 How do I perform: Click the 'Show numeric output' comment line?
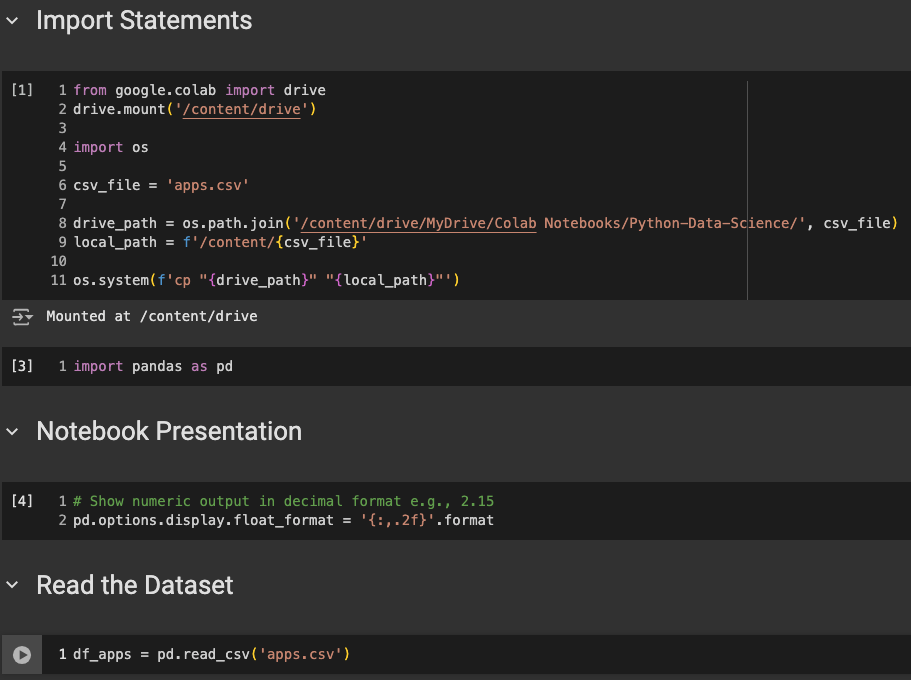[283, 501]
